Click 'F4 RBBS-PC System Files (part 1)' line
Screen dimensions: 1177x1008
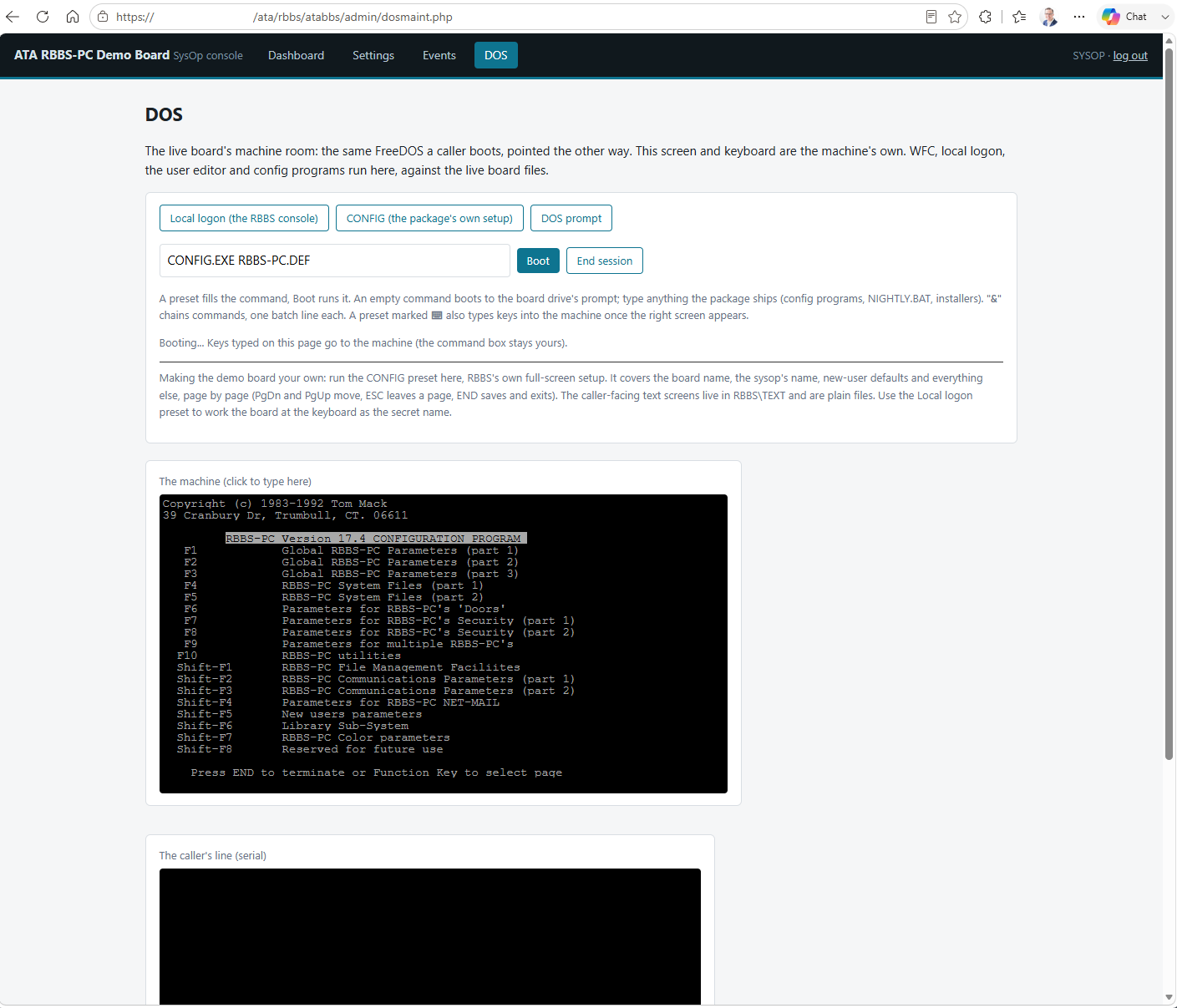click(334, 585)
